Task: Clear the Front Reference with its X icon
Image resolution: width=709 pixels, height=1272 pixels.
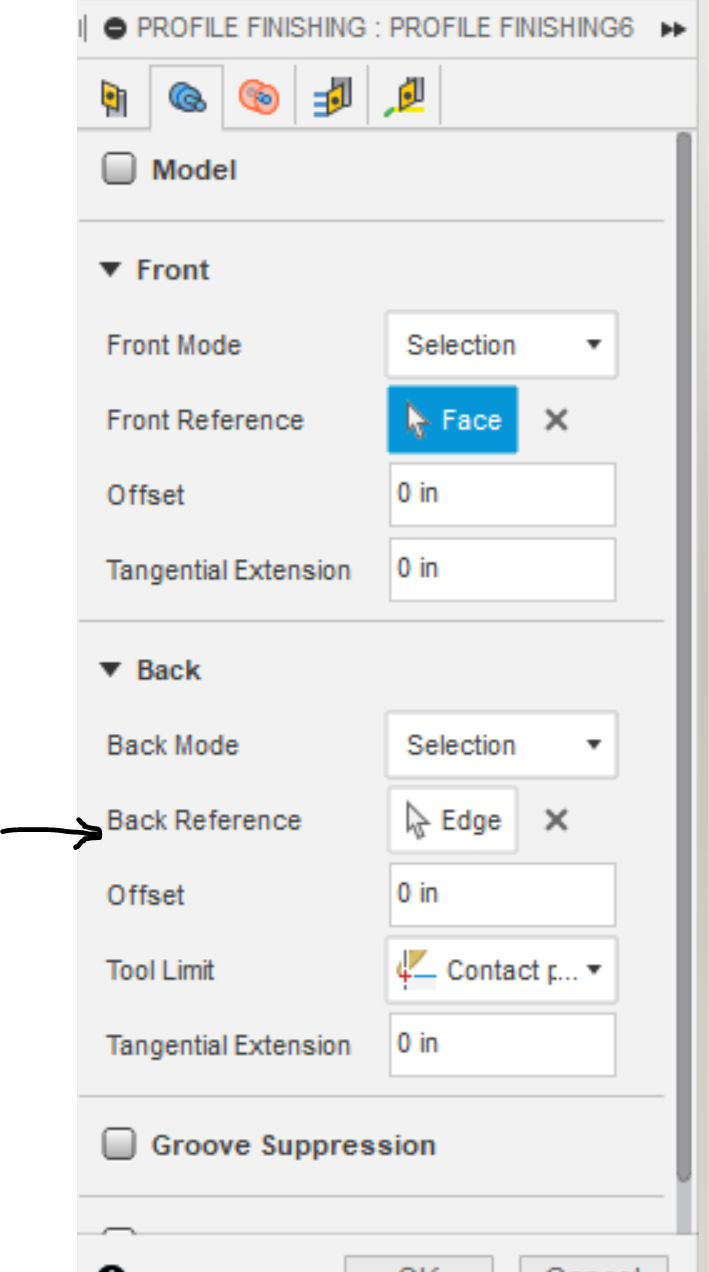Action: pyautogui.click(x=556, y=420)
